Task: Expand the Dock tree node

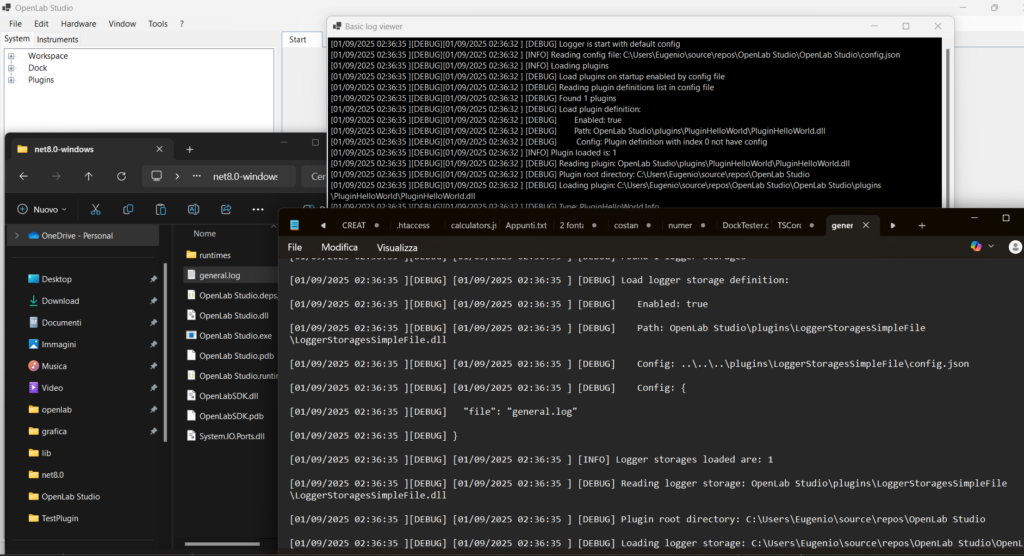Action: (x=11, y=68)
